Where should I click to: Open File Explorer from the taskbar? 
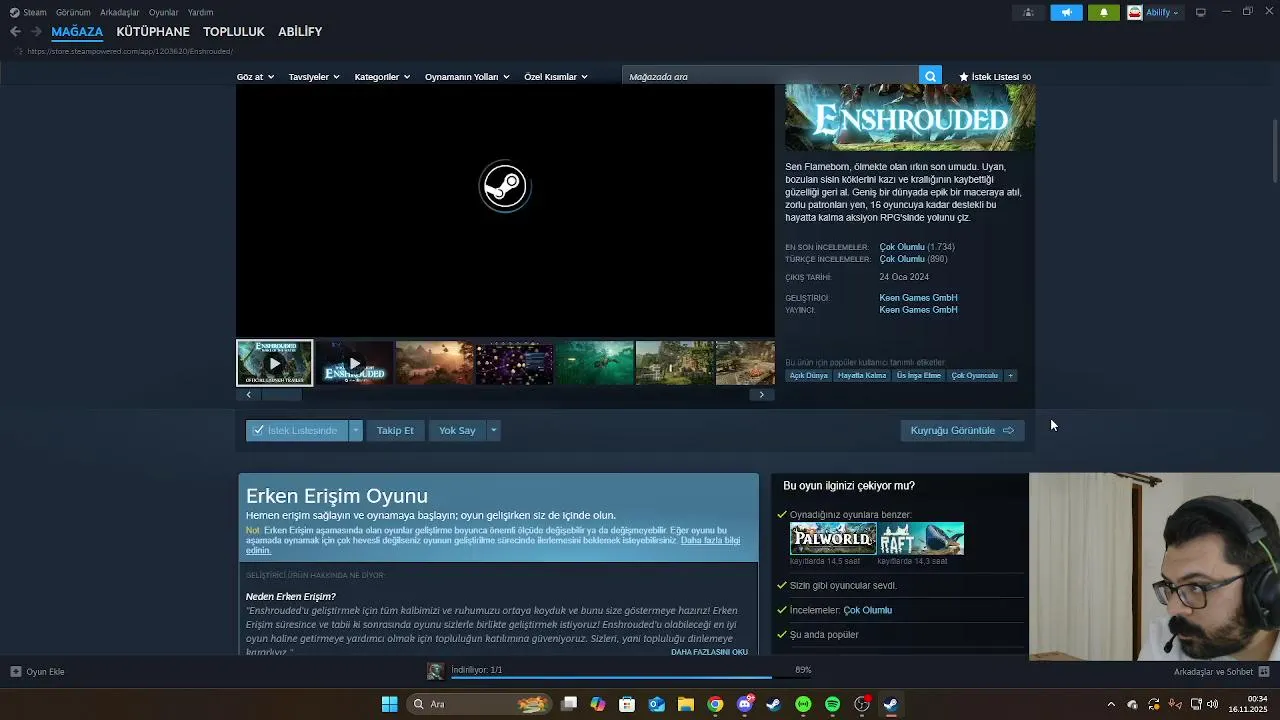(686, 704)
